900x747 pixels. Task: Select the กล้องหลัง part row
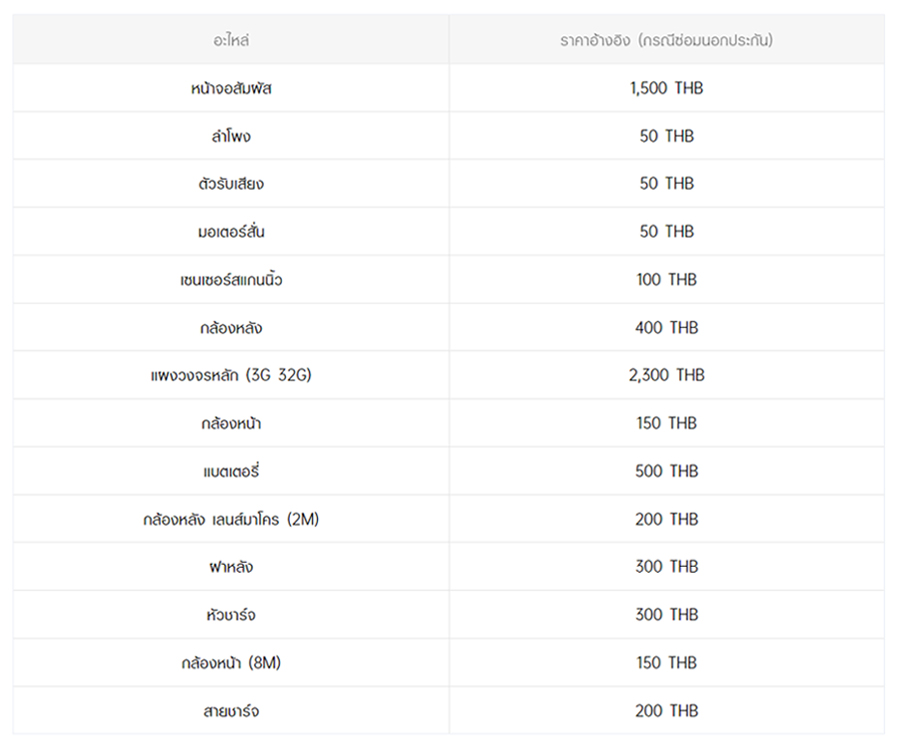click(x=231, y=328)
